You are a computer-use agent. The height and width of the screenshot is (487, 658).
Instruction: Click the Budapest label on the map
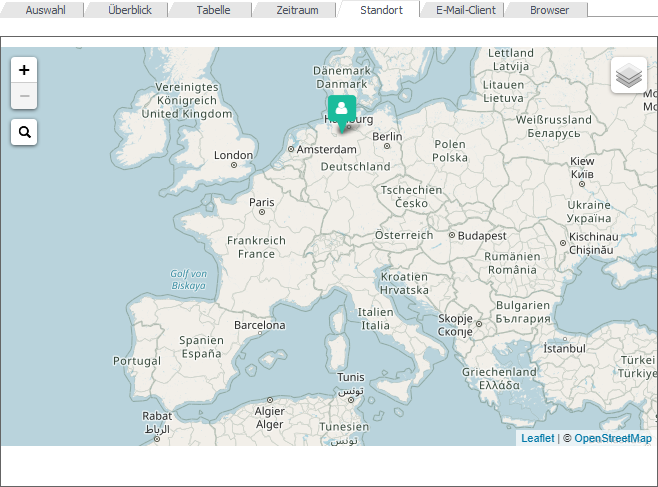(x=482, y=236)
